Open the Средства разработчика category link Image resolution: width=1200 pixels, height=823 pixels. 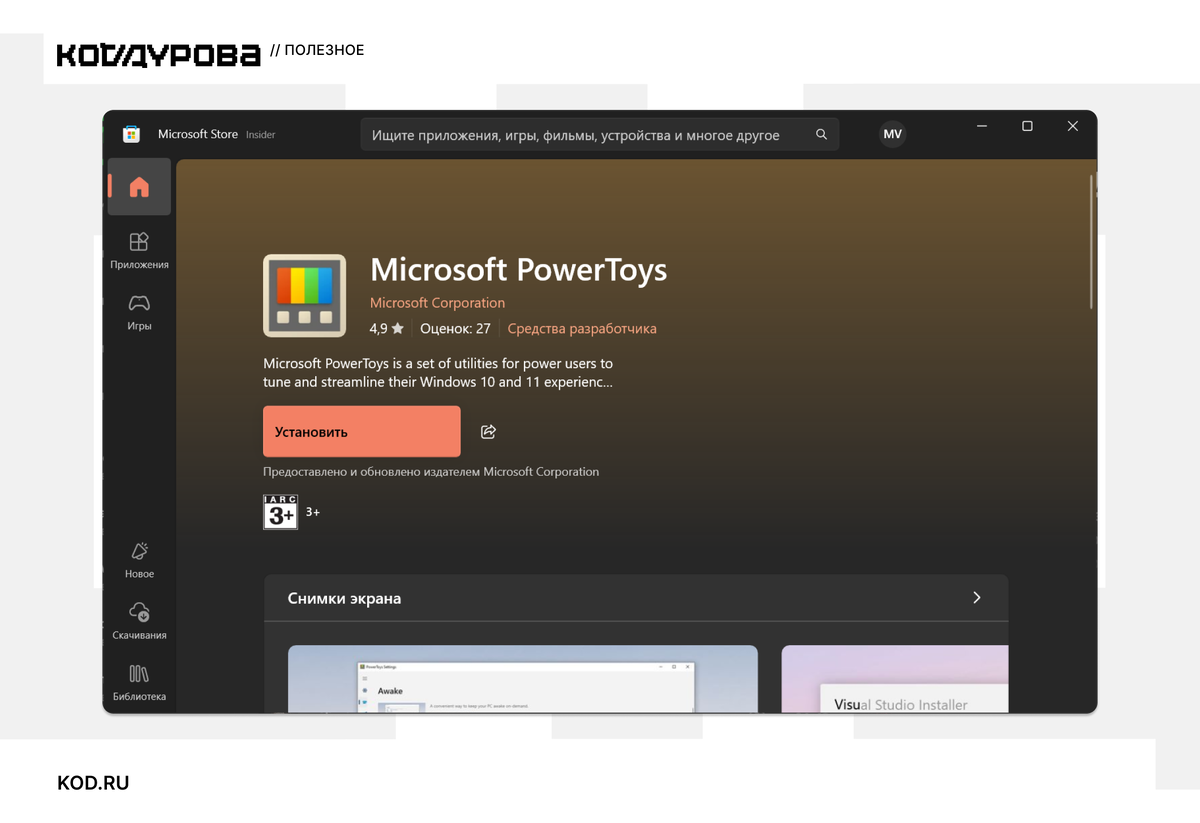(x=582, y=328)
